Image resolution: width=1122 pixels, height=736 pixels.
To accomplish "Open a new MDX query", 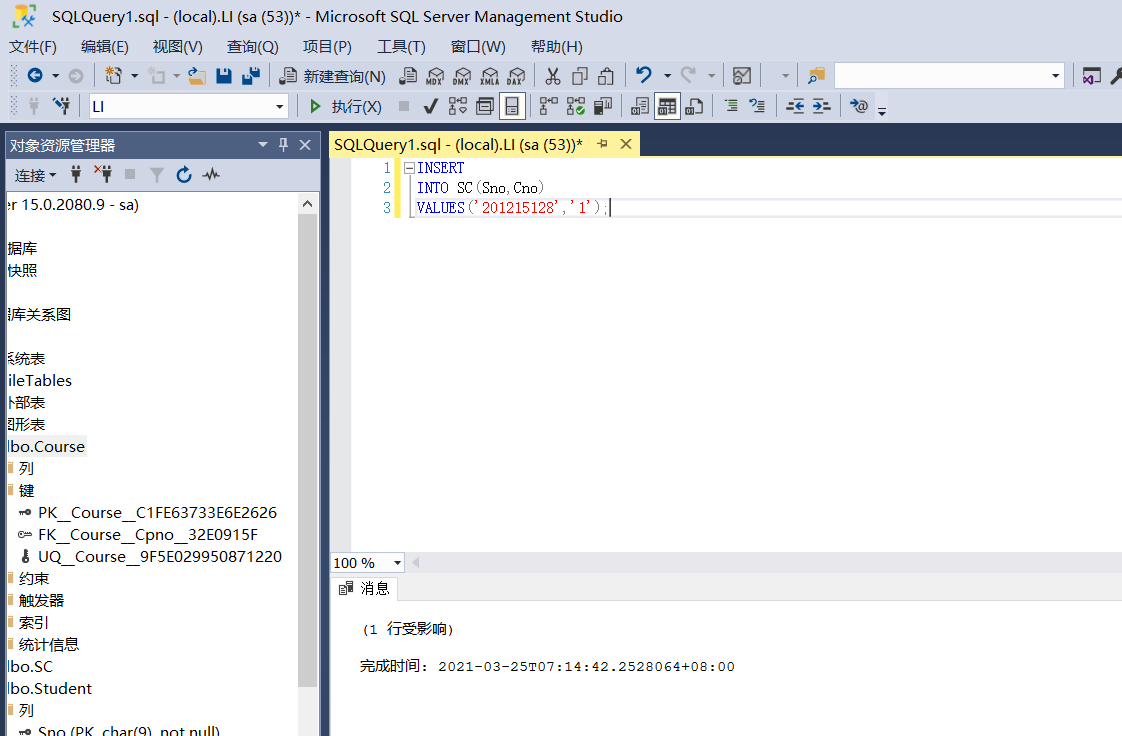I will (x=434, y=76).
